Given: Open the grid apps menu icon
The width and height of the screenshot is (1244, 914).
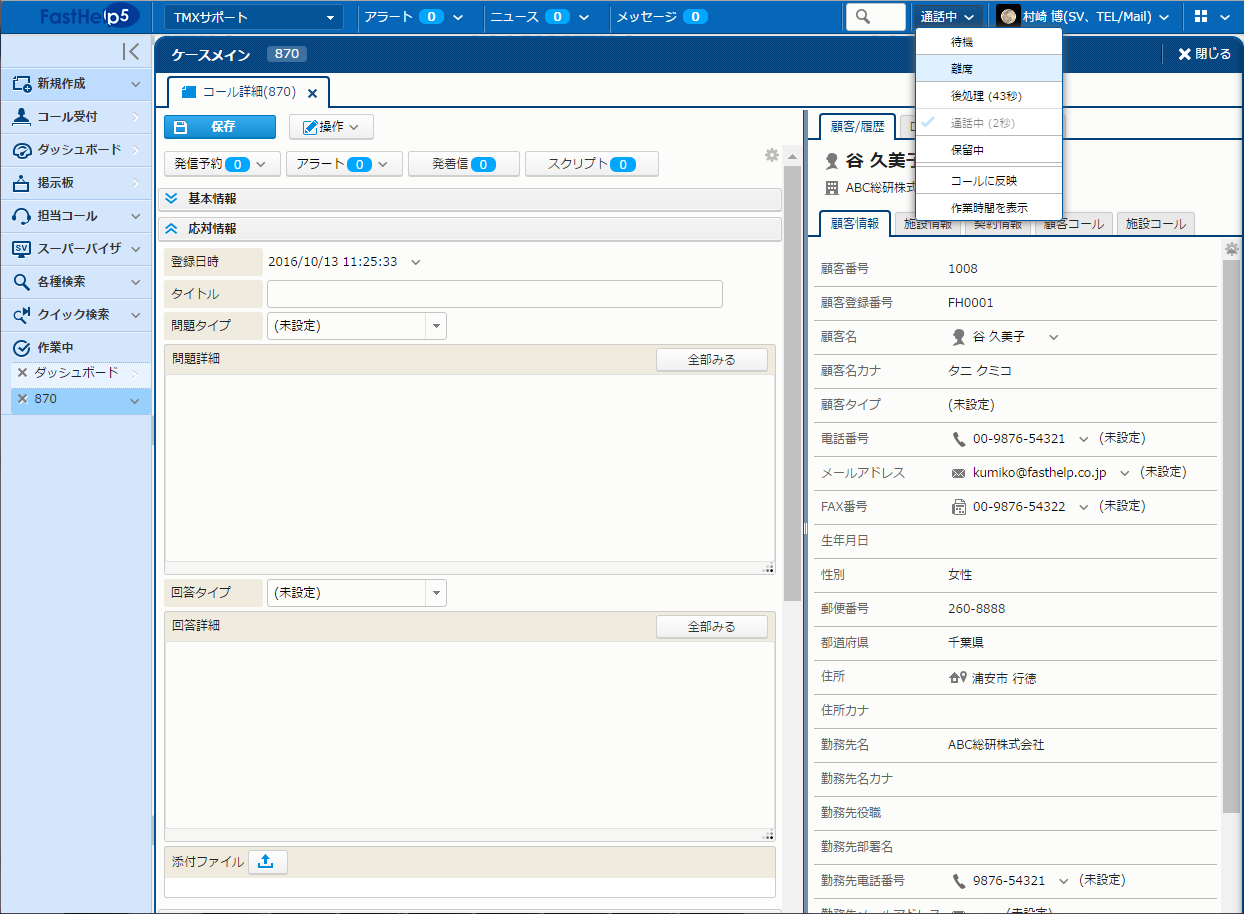Looking at the screenshot, I should click(x=1201, y=17).
